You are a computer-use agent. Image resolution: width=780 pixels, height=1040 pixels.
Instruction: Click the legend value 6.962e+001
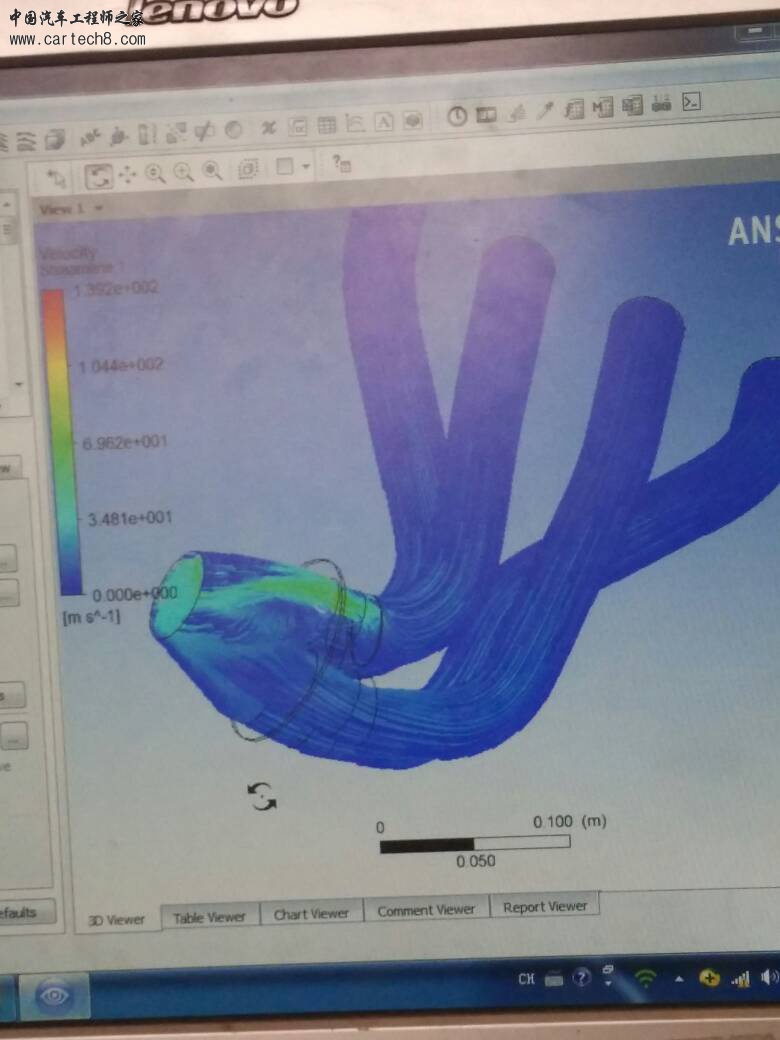pyautogui.click(x=125, y=442)
